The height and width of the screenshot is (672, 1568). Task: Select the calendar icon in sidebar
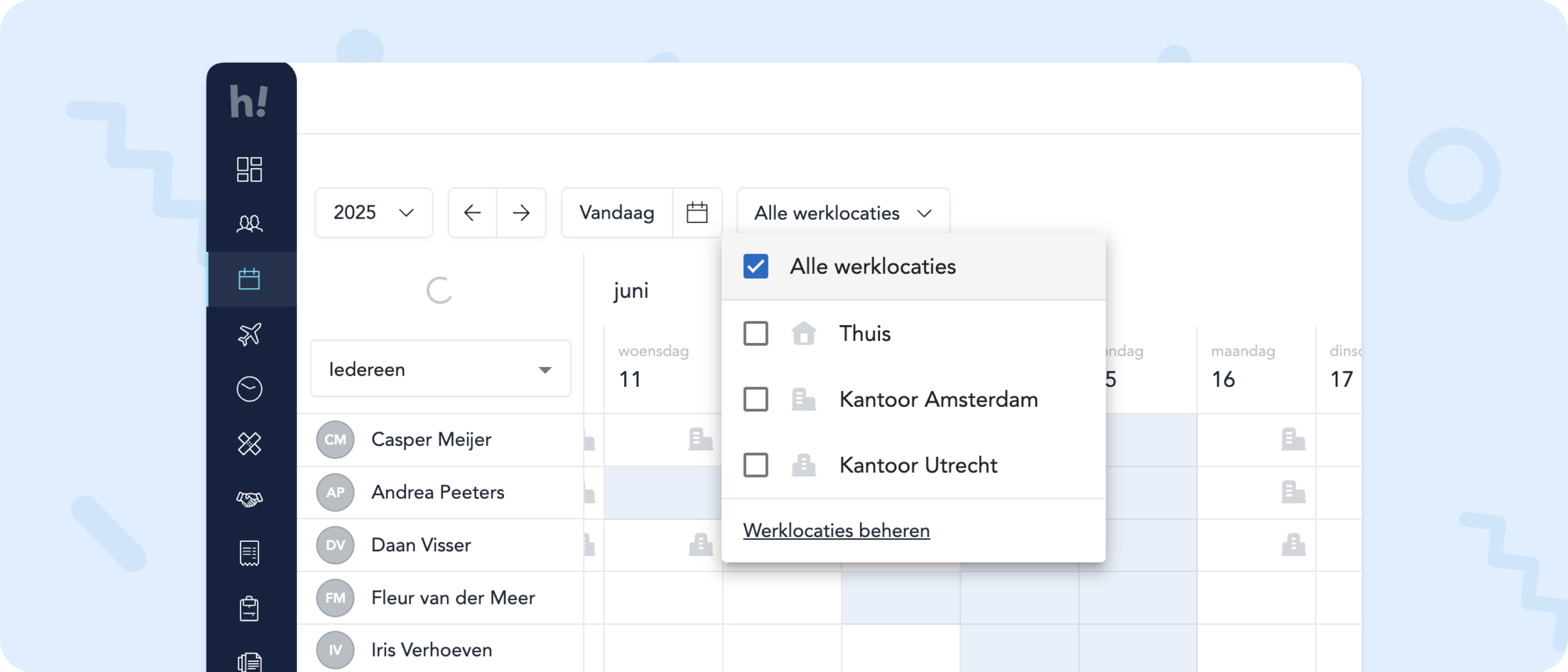[249, 279]
